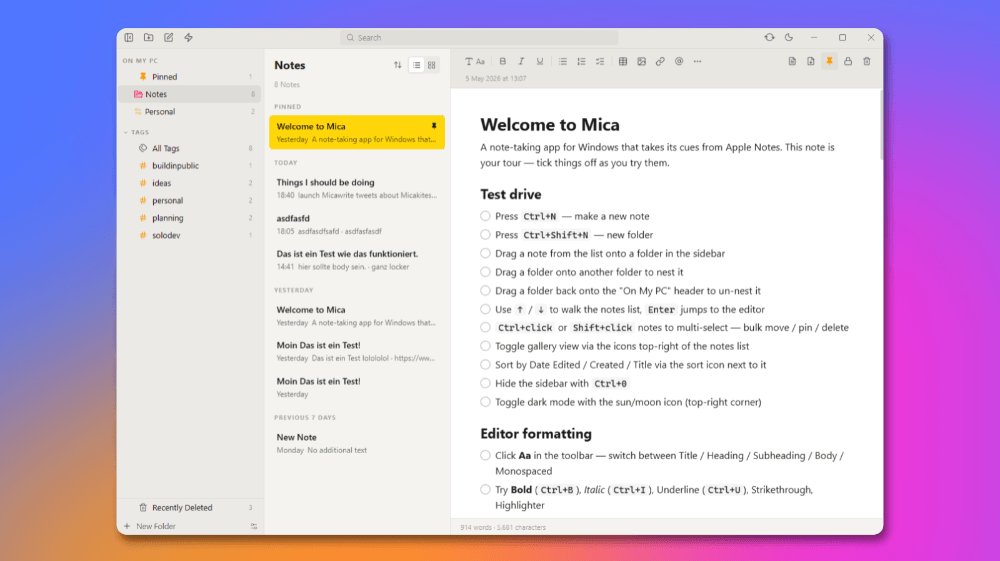This screenshot has height=561, width=1000.
Task: Insert an image
Action: [642, 62]
